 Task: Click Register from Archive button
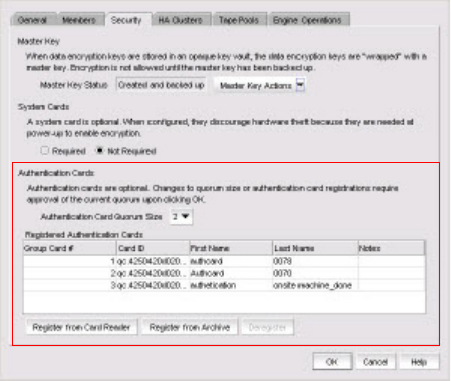[190, 327]
